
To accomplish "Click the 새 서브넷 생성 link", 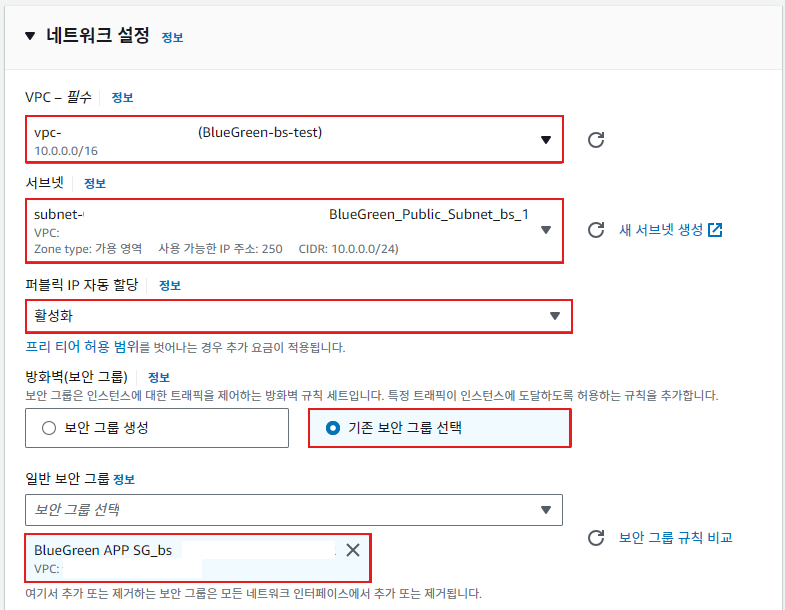I will tap(661, 230).
